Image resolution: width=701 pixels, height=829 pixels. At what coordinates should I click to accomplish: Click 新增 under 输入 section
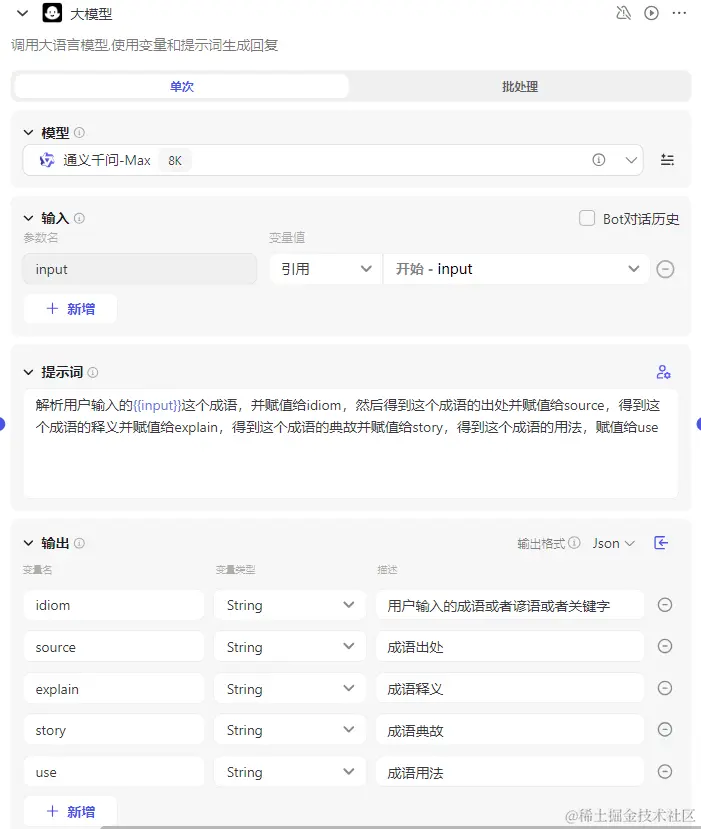(70, 309)
